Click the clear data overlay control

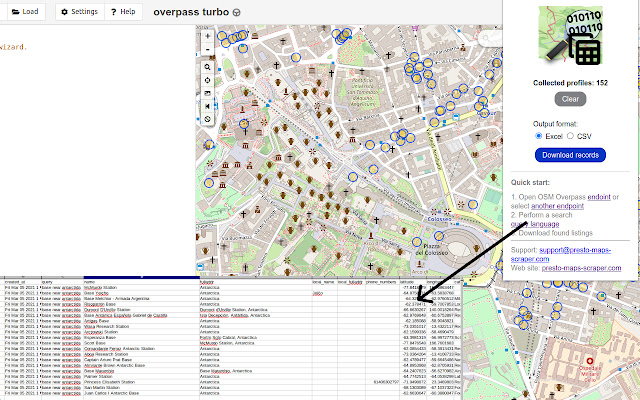207,119
